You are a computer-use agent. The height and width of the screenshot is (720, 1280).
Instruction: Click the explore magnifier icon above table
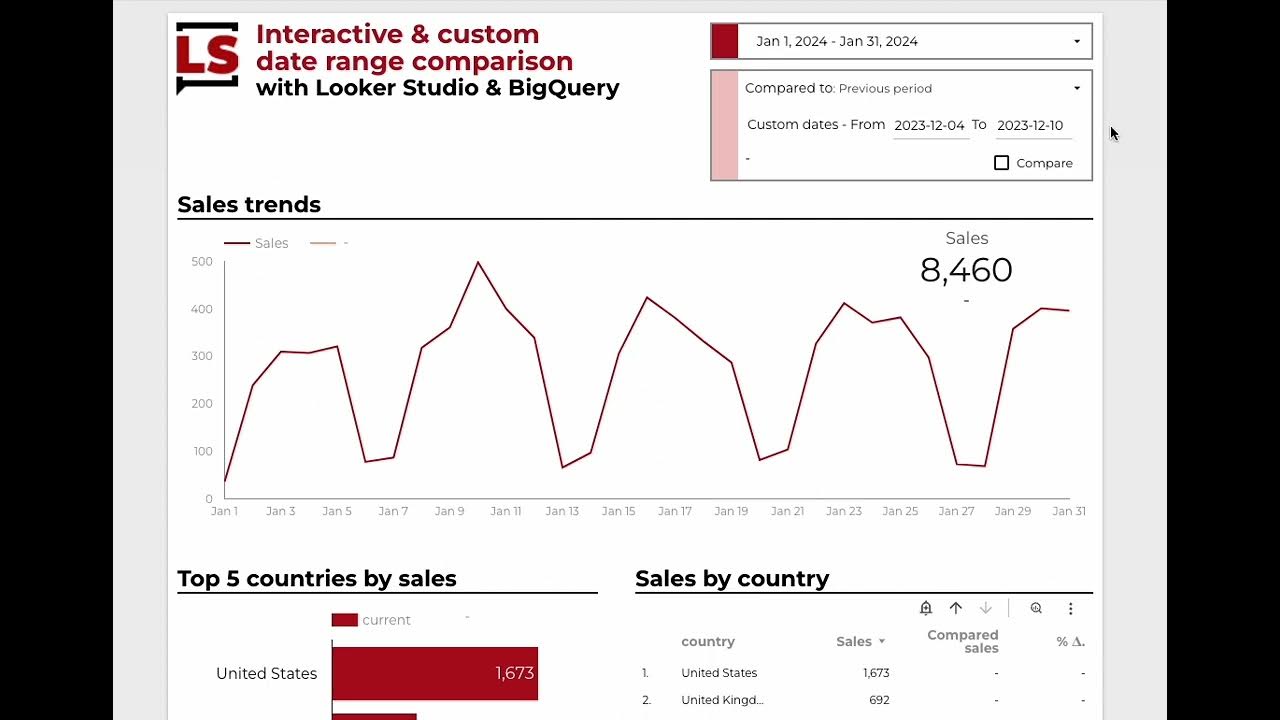pos(1036,608)
